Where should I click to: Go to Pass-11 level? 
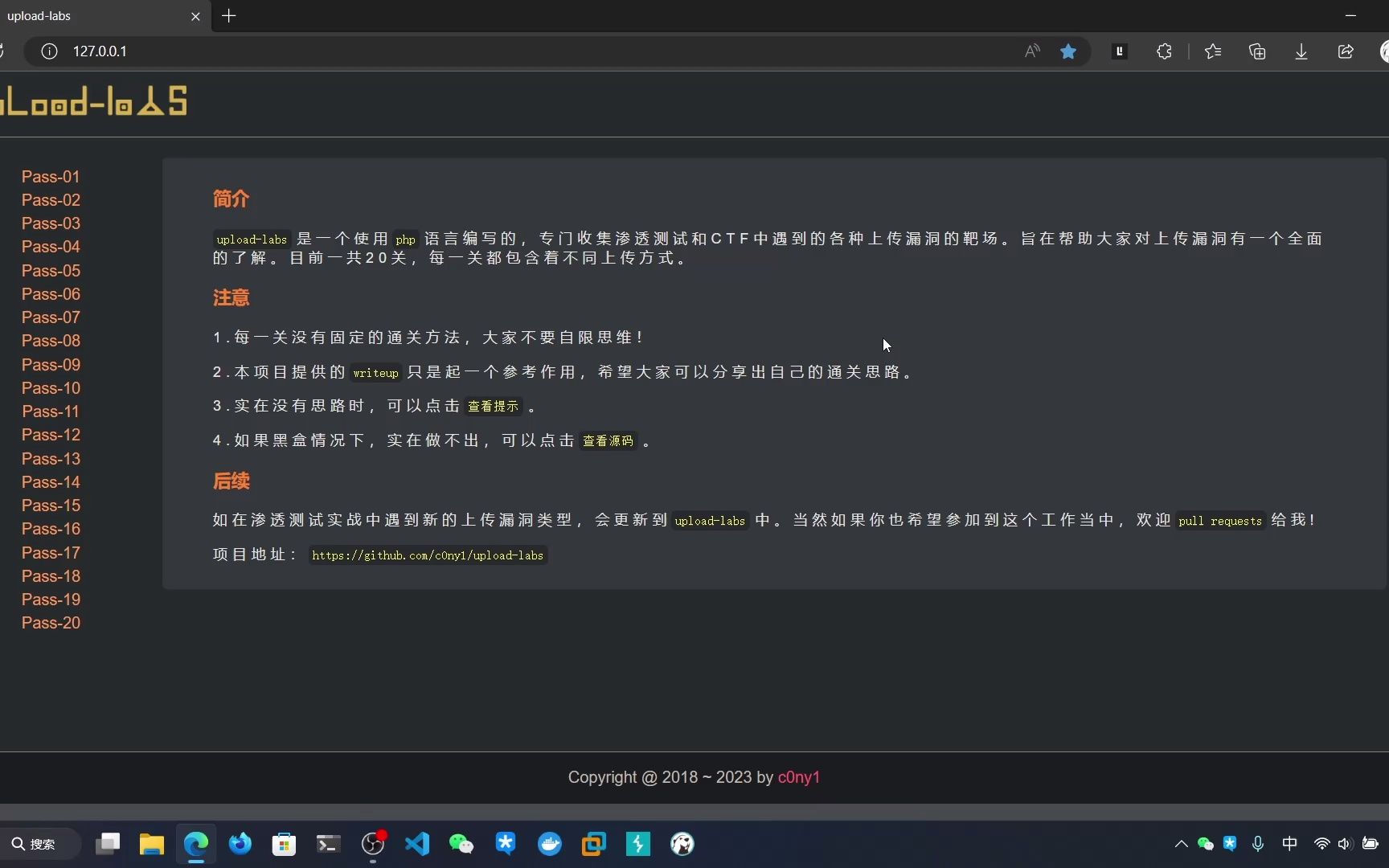[x=51, y=411]
